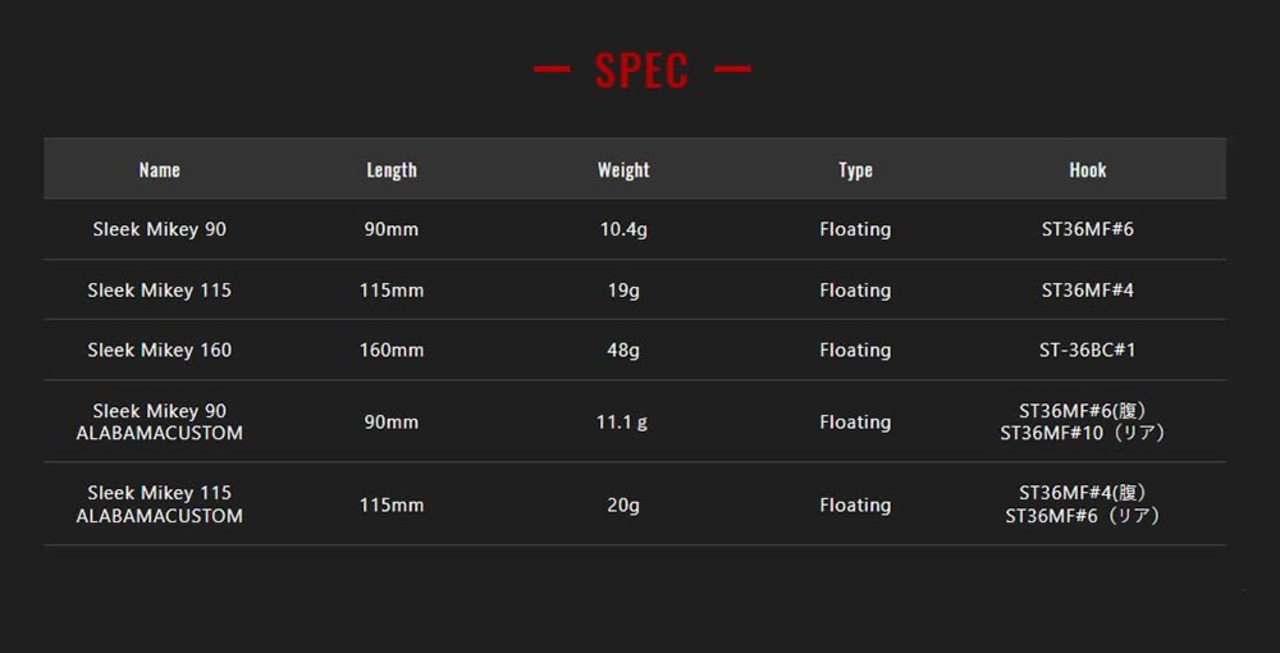Image resolution: width=1280 pixels, height=653 pixels.
Task: Click the Weight column header
Action: pyautogui.click(x=623, y=170)
